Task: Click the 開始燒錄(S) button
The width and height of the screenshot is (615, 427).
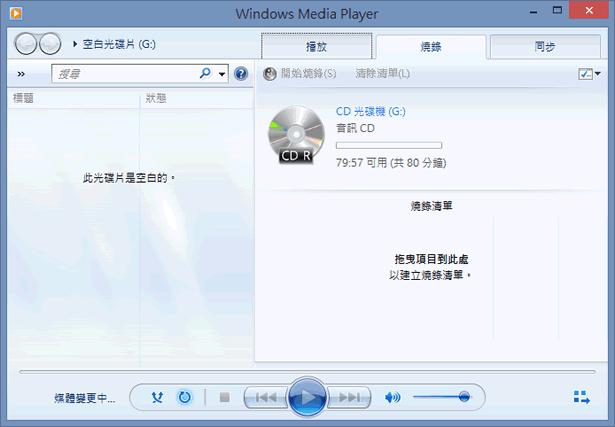Action: click(x=300, y=73)
